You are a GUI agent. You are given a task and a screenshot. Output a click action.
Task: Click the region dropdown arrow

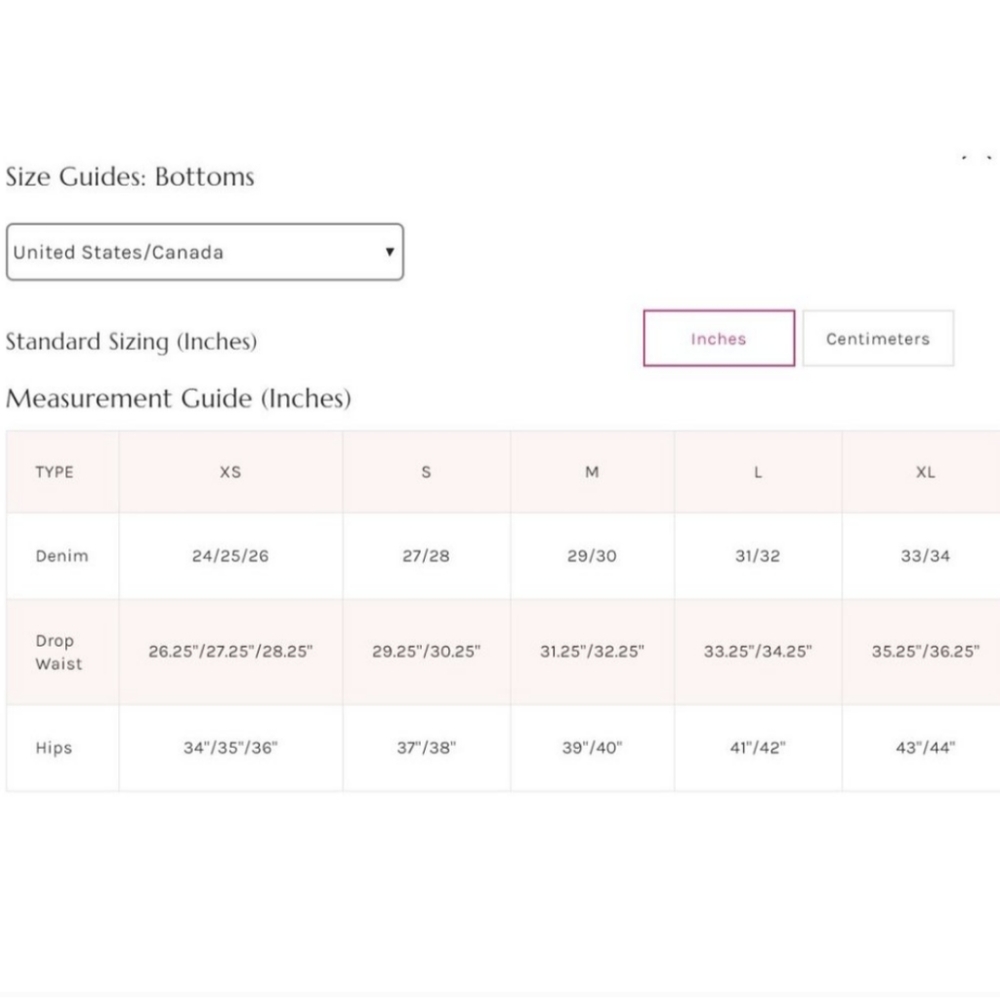[x=389, y=252]
